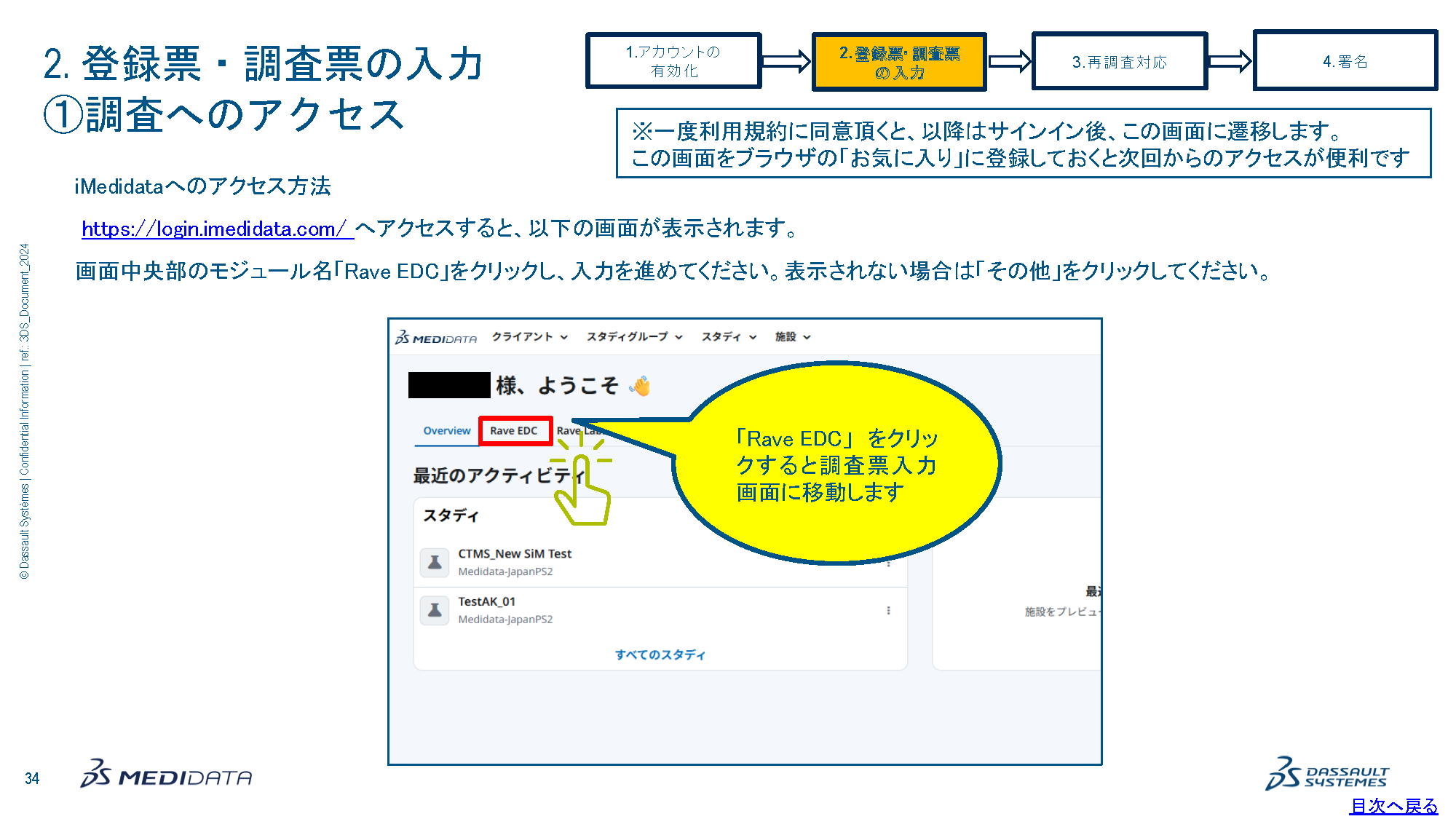Image resolution: width=1456 pixels, height=819 pixels.
Task: Switch to the Overview tab
Action: (x=447, y=431)
